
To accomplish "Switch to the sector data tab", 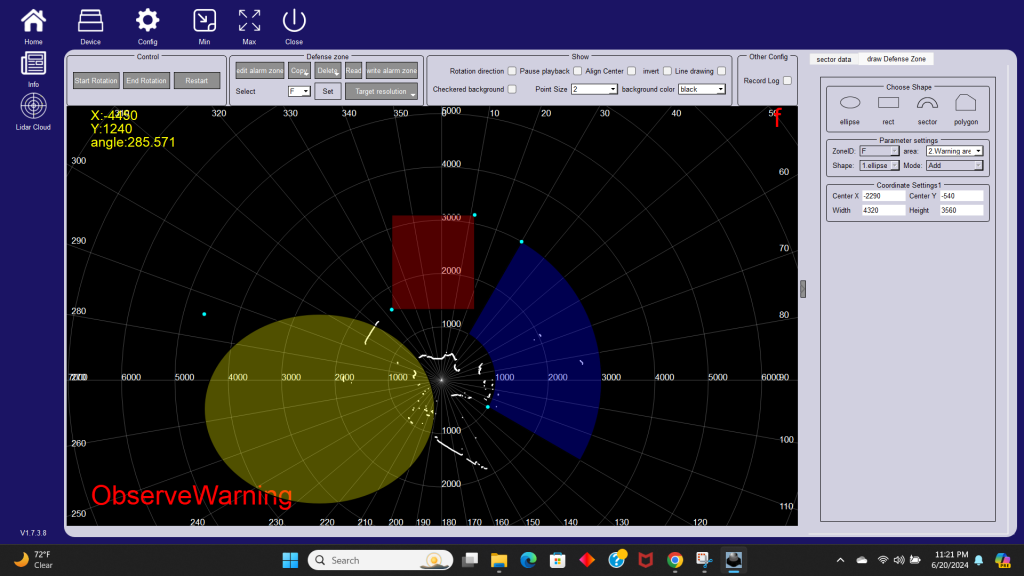I will [833, 59].
